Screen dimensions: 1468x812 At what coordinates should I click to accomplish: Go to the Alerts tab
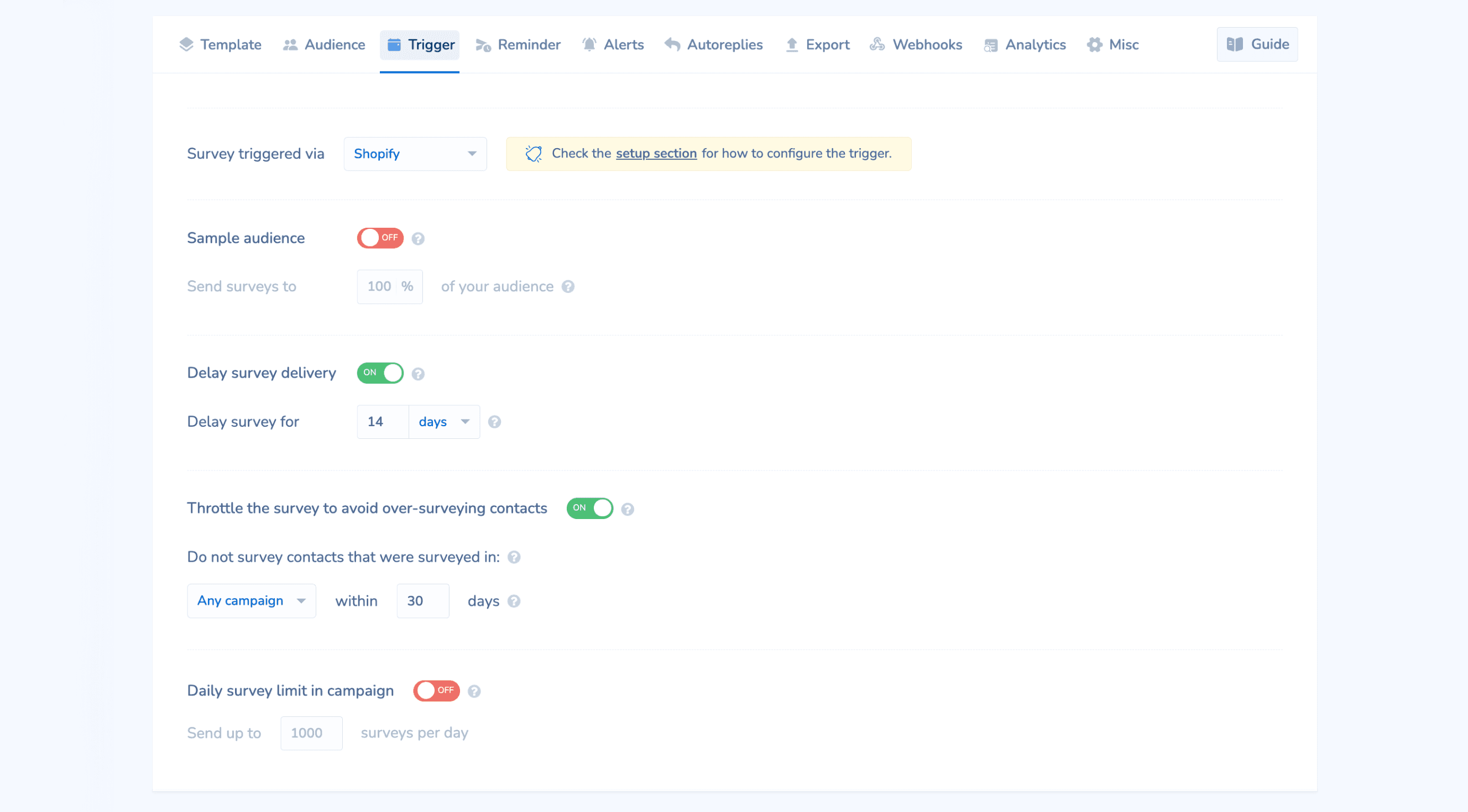click(x=613, y=44)
